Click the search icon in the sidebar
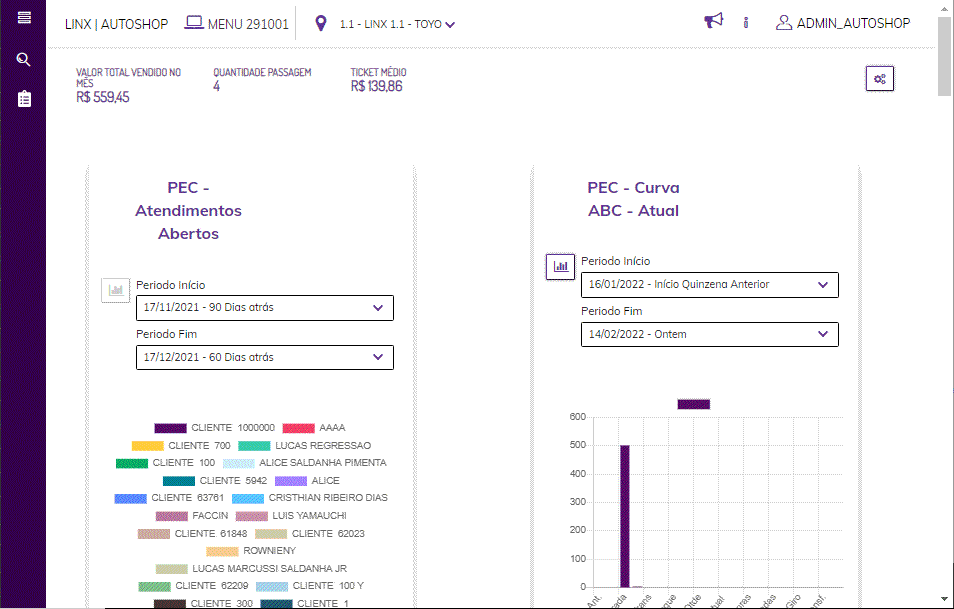 pos(24,59)
